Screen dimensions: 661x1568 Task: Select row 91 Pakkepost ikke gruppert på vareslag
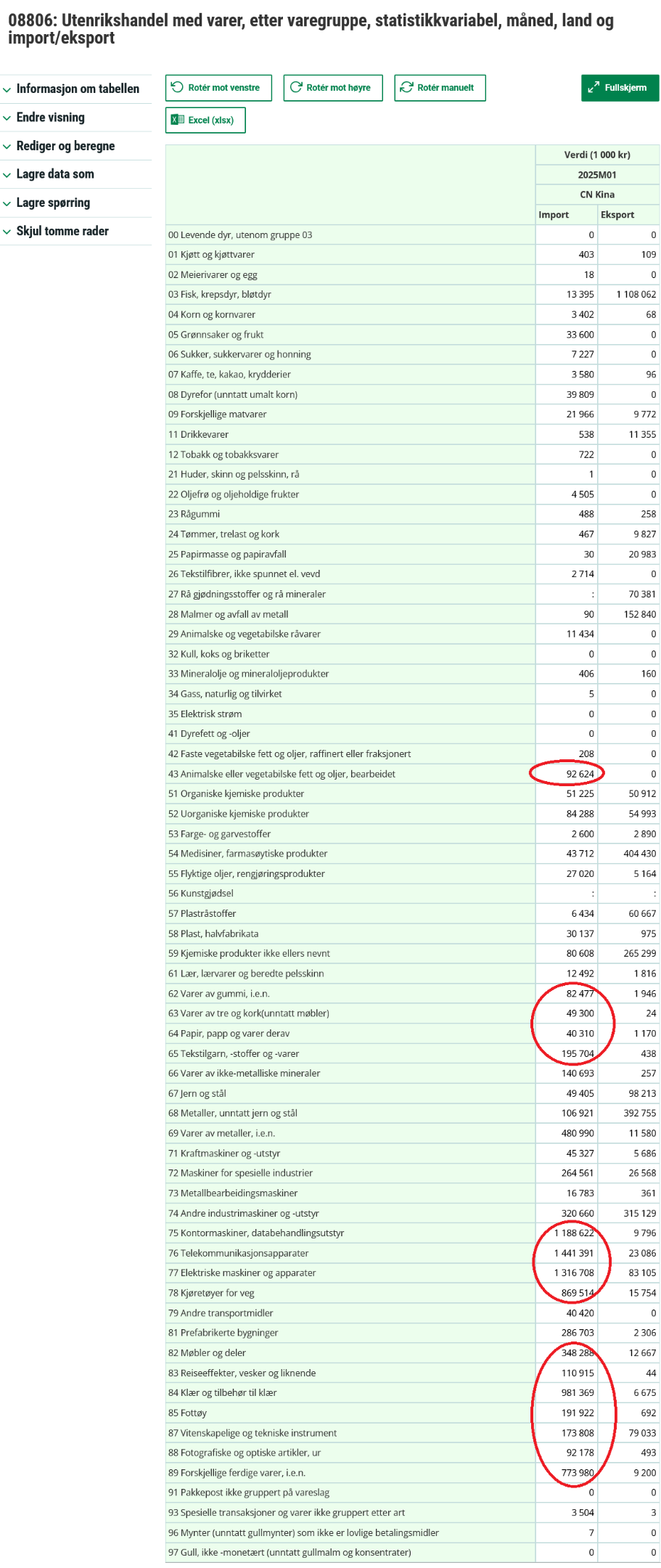coord(350,1493)
